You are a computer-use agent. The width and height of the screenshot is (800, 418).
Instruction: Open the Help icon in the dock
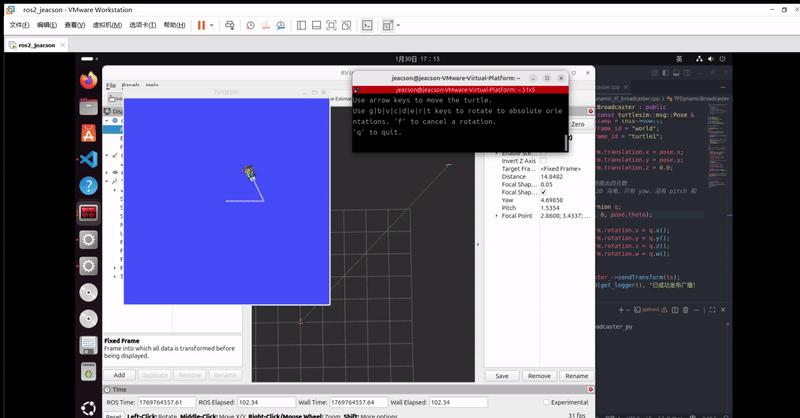(x=88, y=186)
